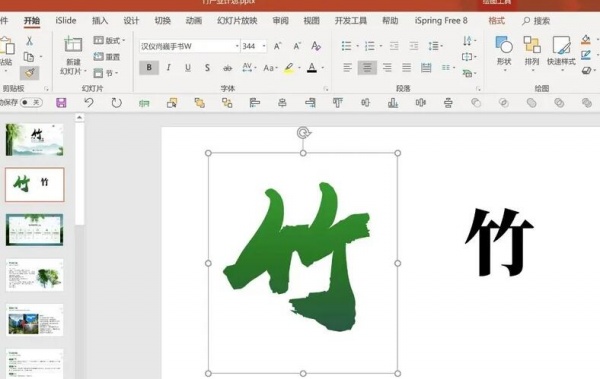Click the 重置 reset button
The image size is (600, 379).
tap(107, 57)
